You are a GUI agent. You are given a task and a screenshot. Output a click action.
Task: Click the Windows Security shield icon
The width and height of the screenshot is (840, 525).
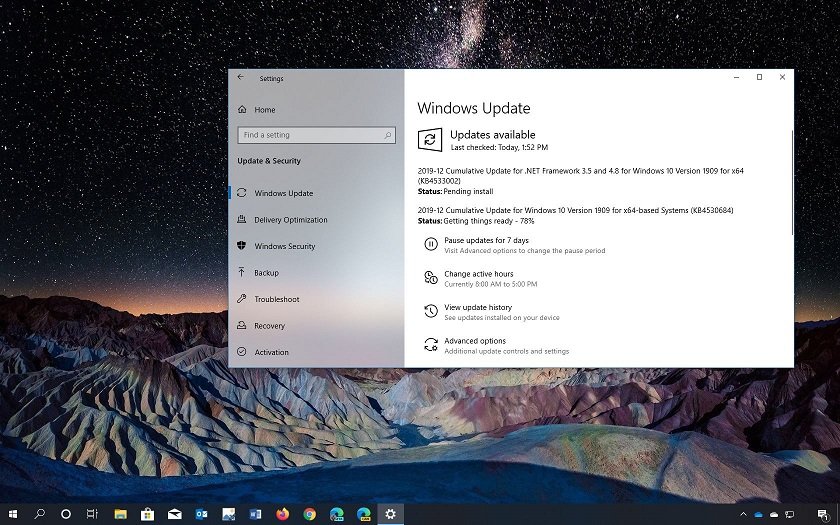[242, 246]
